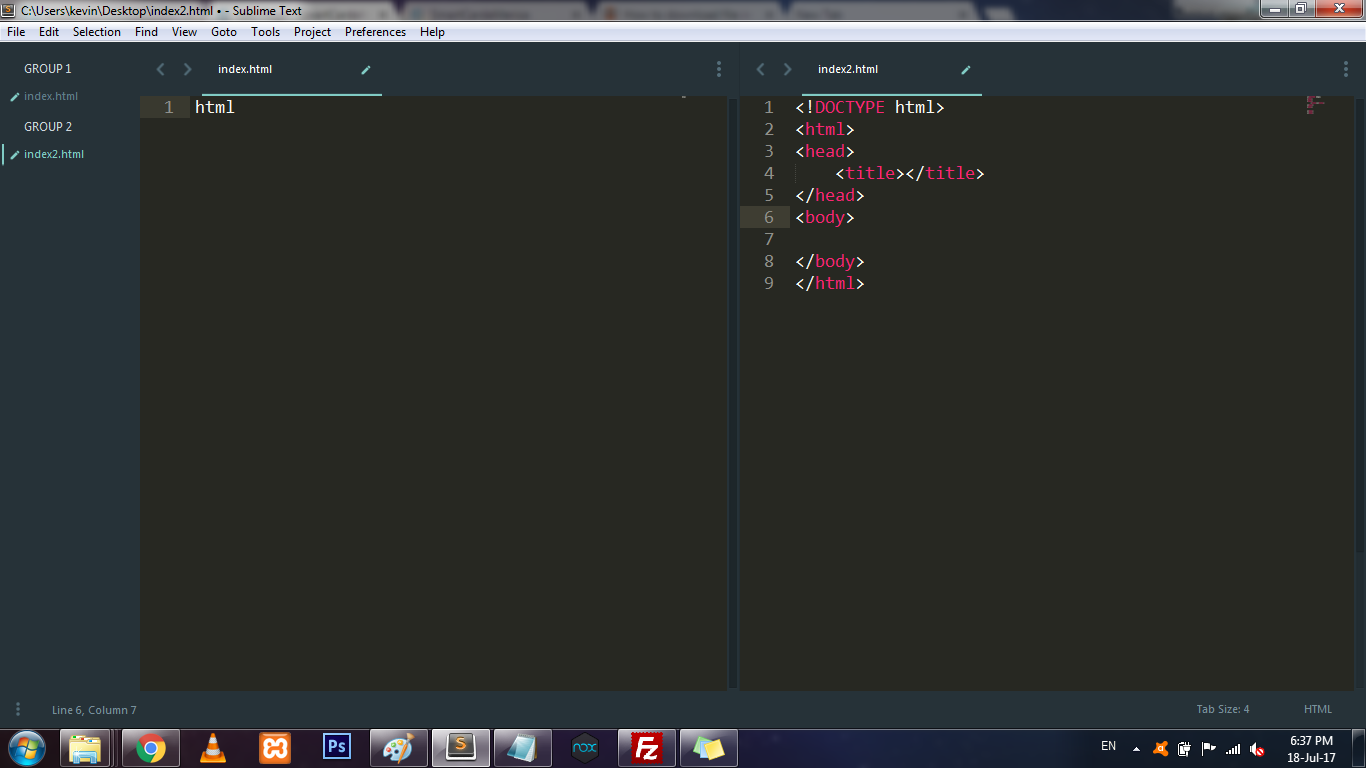Open Windows Explorer from the taskbar
Screen dimensions: 1366x768
coord(86,748)
